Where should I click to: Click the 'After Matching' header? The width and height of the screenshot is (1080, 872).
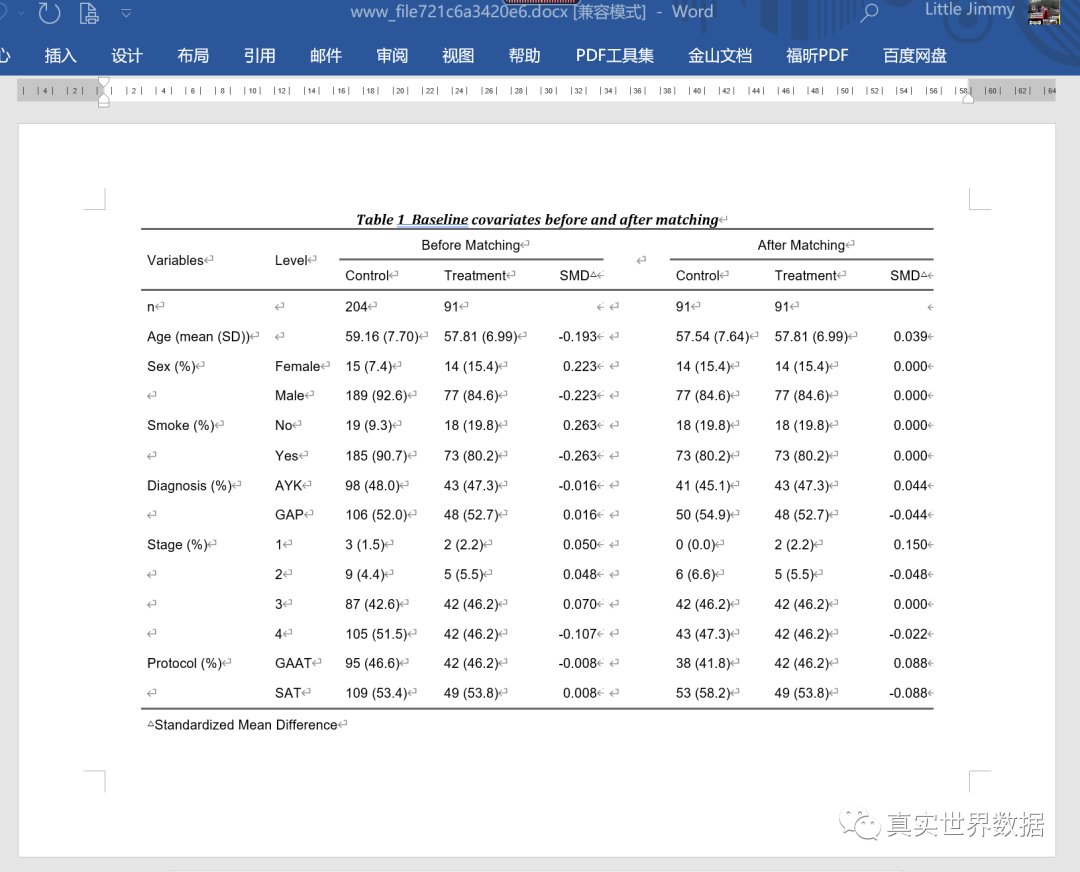click(801, 245)
